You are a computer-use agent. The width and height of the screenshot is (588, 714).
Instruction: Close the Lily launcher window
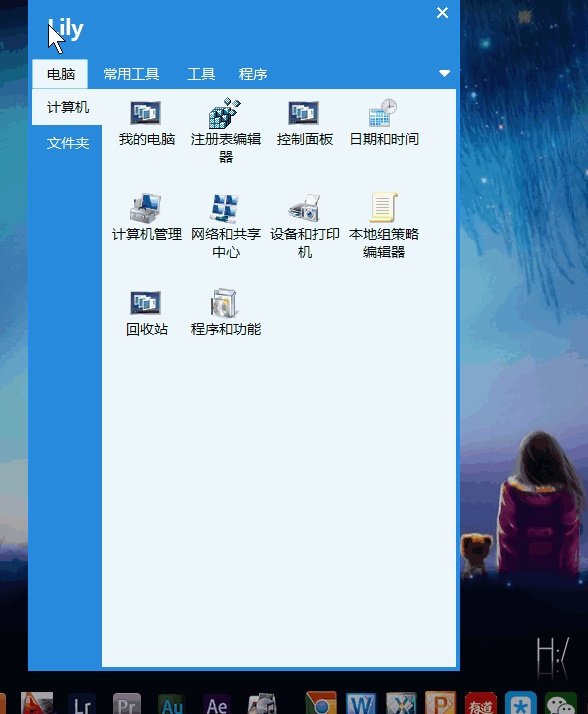pyautogui.click(x=442, y=12)
